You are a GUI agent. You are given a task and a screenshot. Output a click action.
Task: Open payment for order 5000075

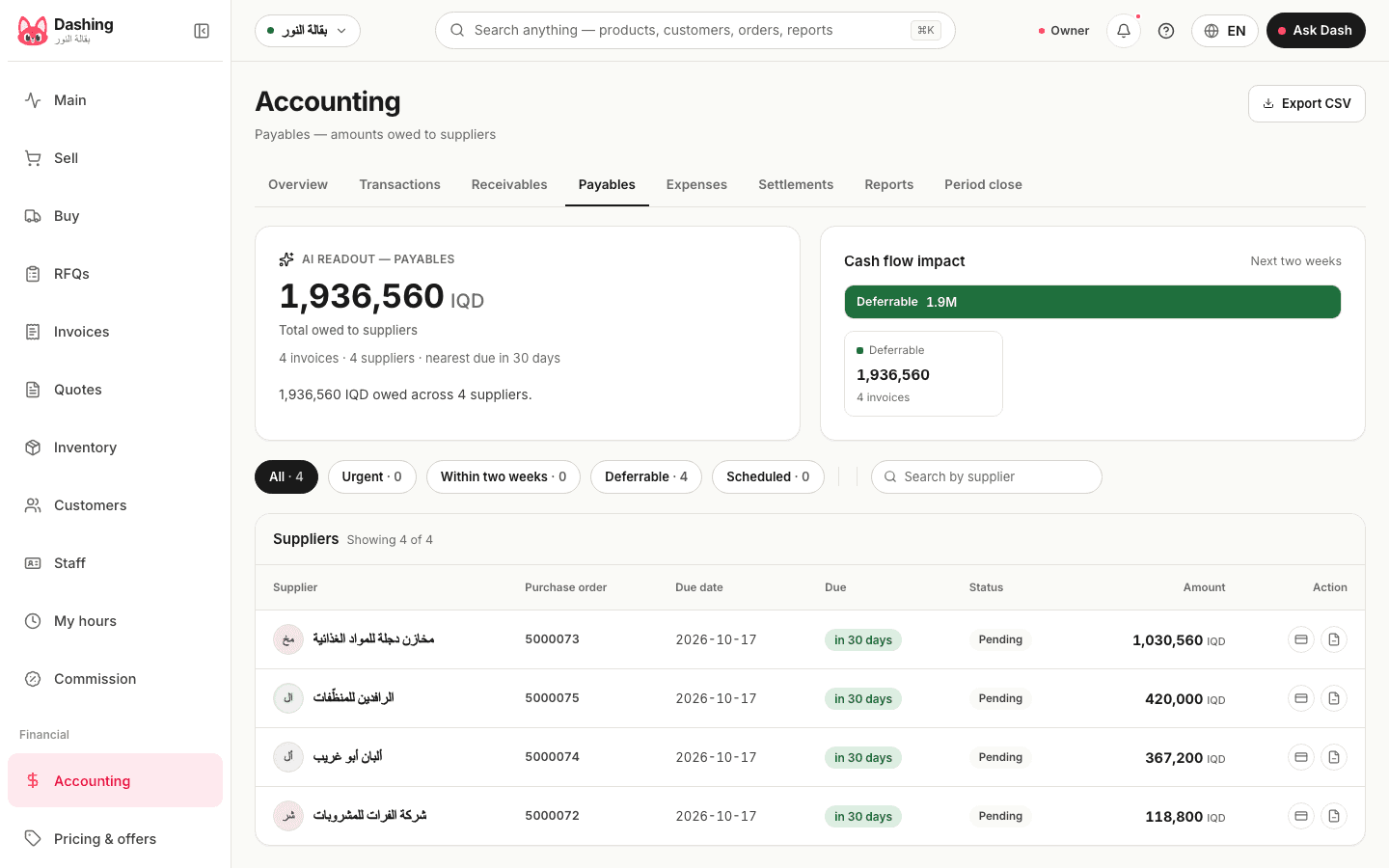point(1301,698)
